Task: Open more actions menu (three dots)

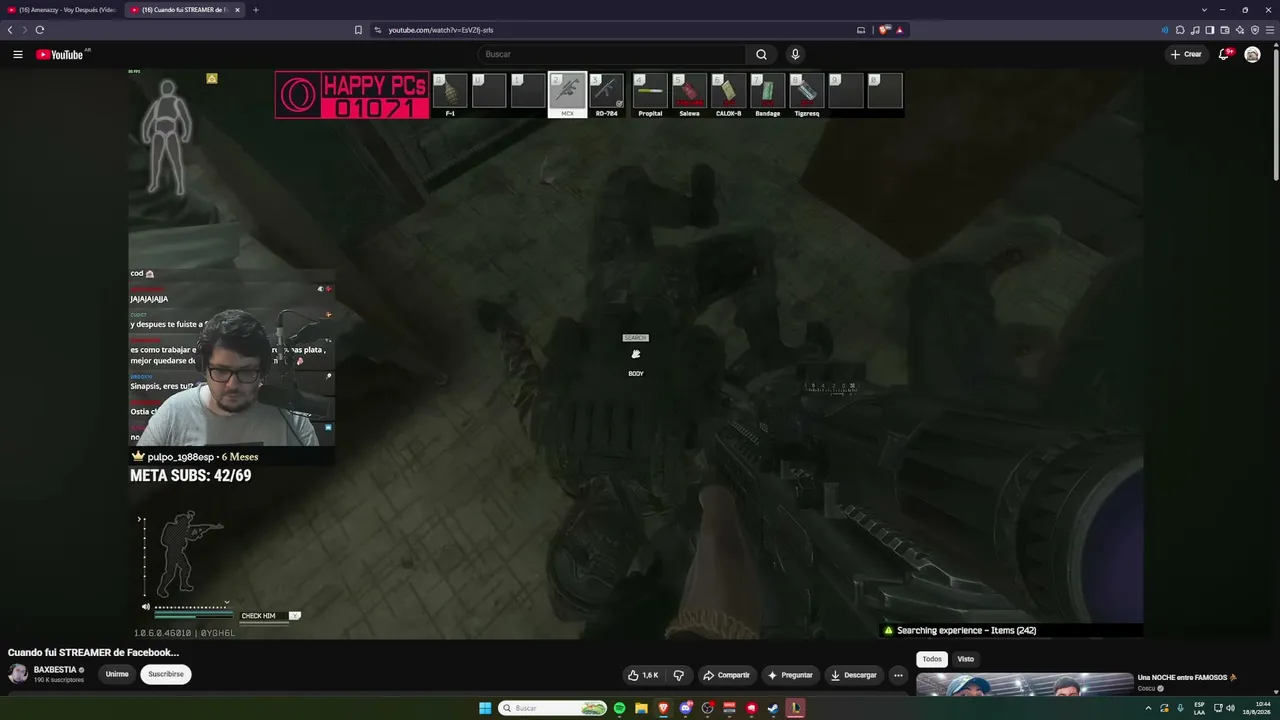Action: pos(898,675)
